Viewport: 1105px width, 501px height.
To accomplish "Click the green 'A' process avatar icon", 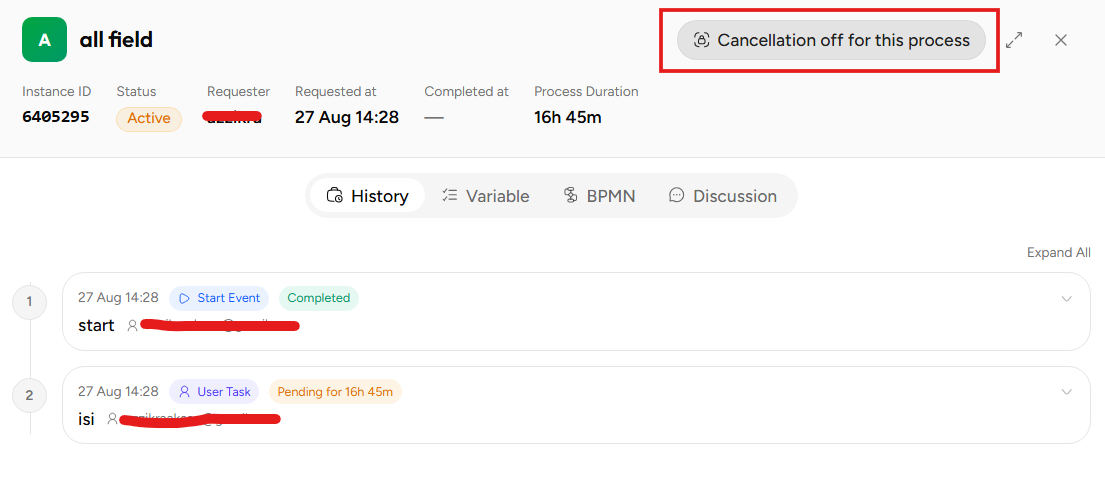I will (44, 39).
